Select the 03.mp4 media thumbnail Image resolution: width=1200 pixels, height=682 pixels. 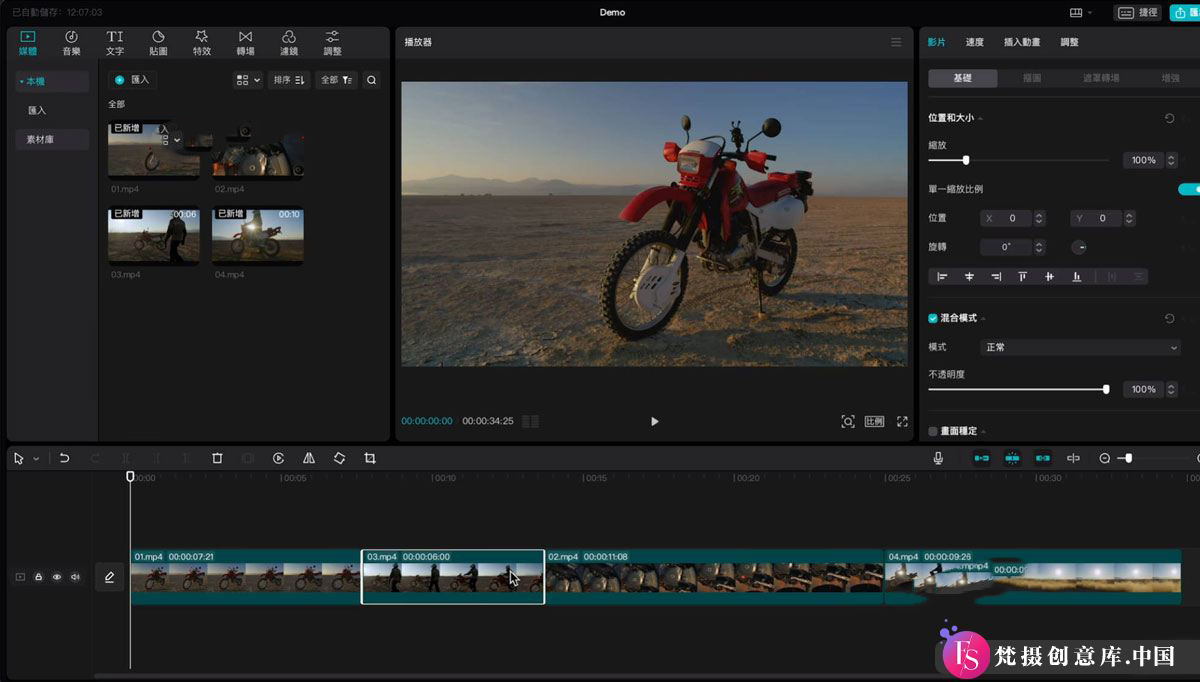[154, 235]
